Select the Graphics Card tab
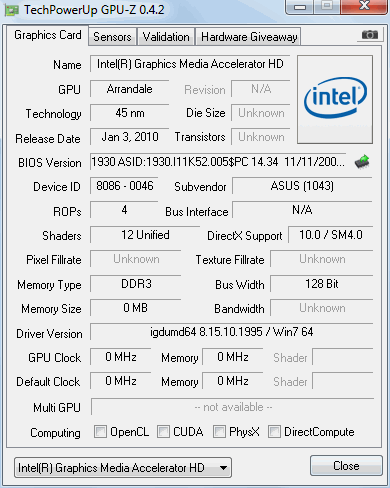 click(48, 35)
